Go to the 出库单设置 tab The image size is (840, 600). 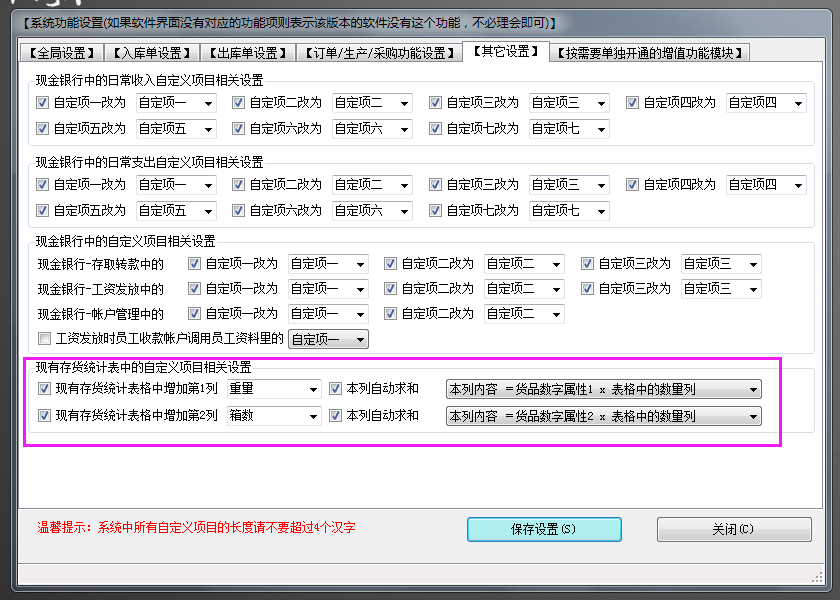pos(245,52)
